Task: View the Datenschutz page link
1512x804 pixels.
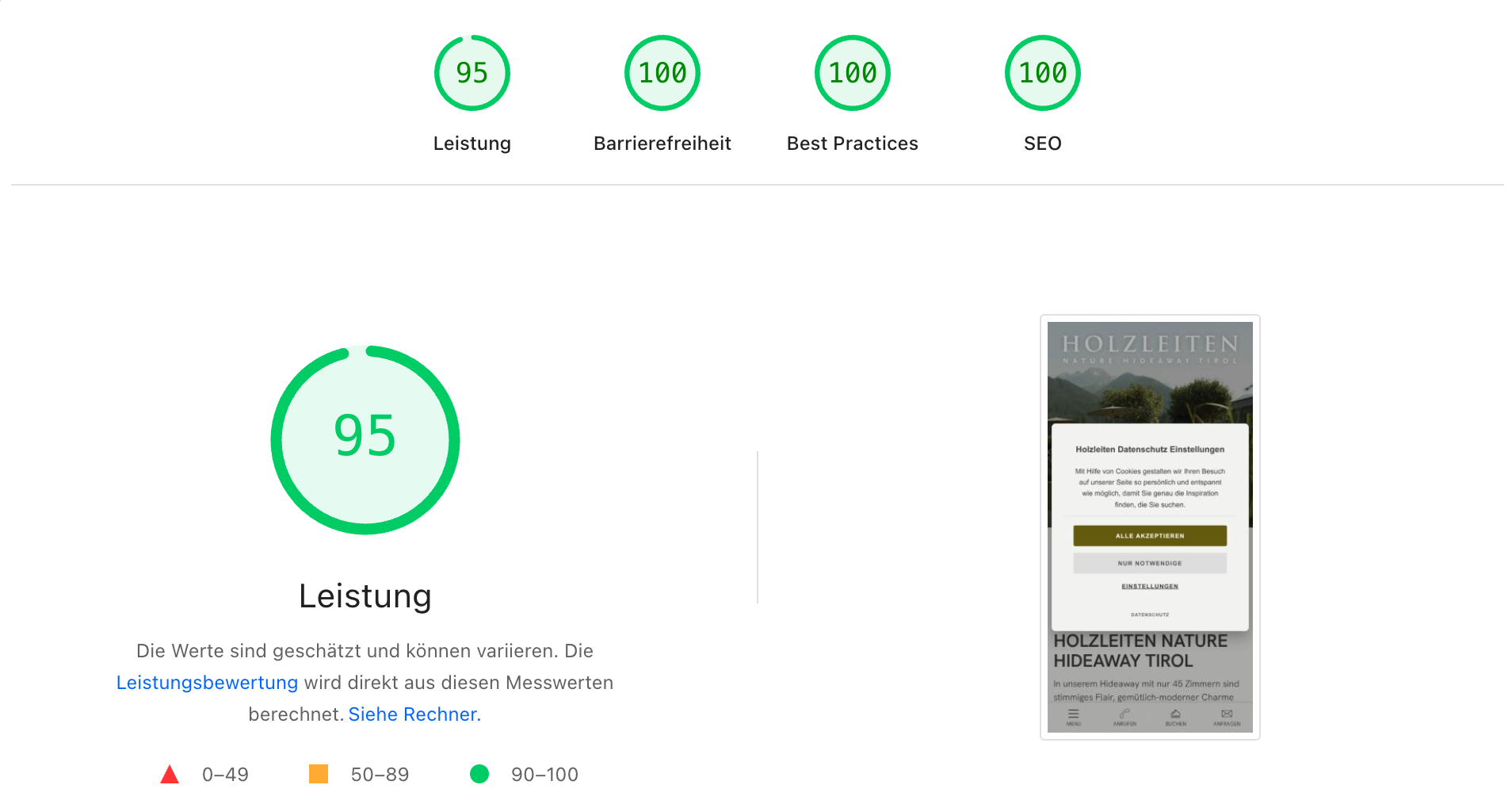Action: [1150, 613]
